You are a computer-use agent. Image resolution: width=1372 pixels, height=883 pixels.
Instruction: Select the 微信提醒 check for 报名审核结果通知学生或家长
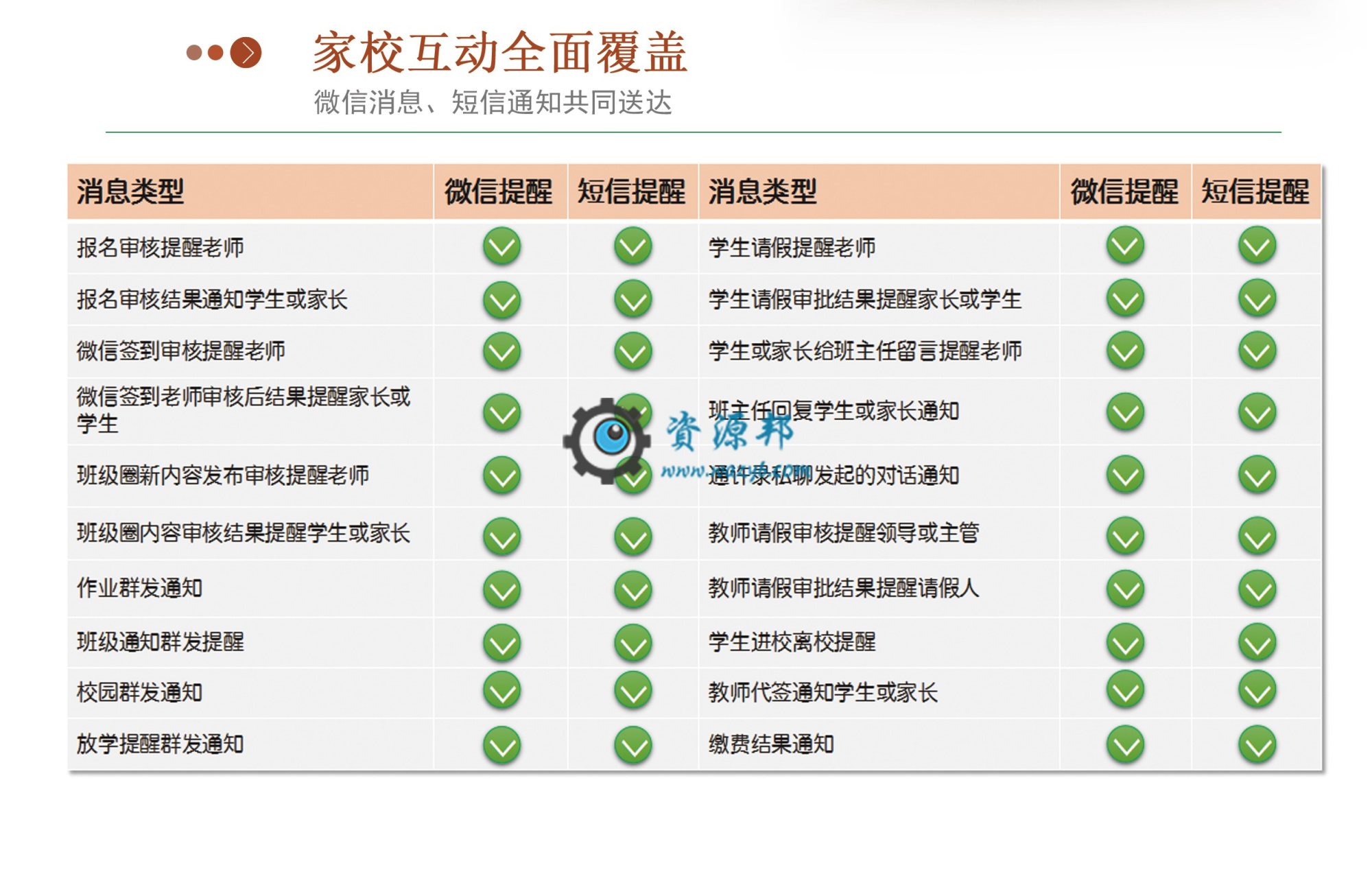(502, 300)
